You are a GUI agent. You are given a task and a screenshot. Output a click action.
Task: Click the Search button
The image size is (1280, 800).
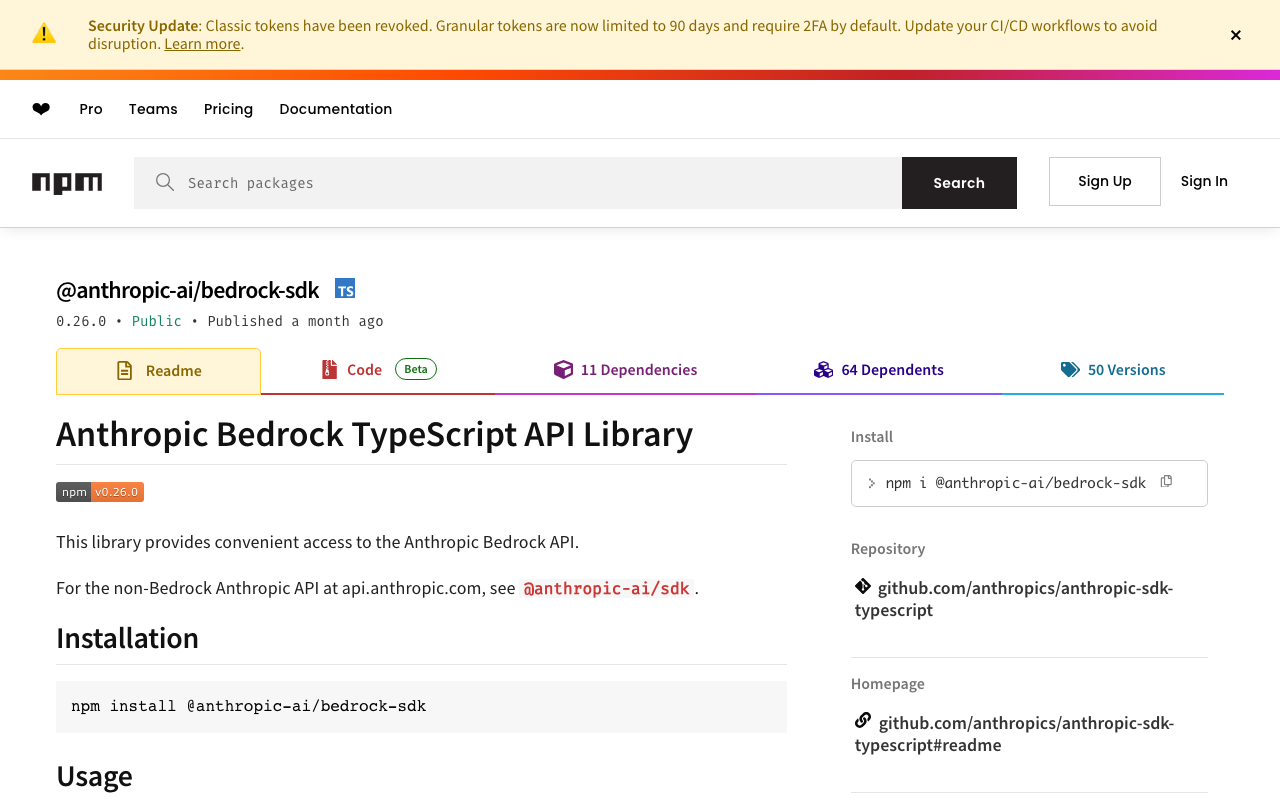959,183
